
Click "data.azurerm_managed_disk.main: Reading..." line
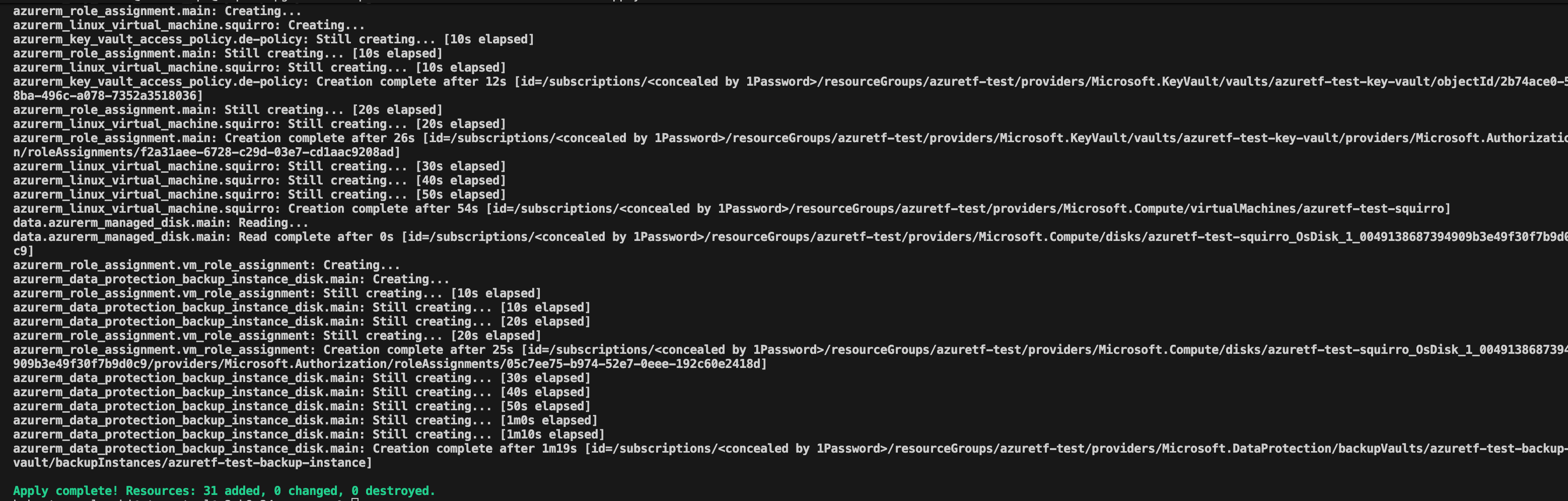(x=160, y=222)
